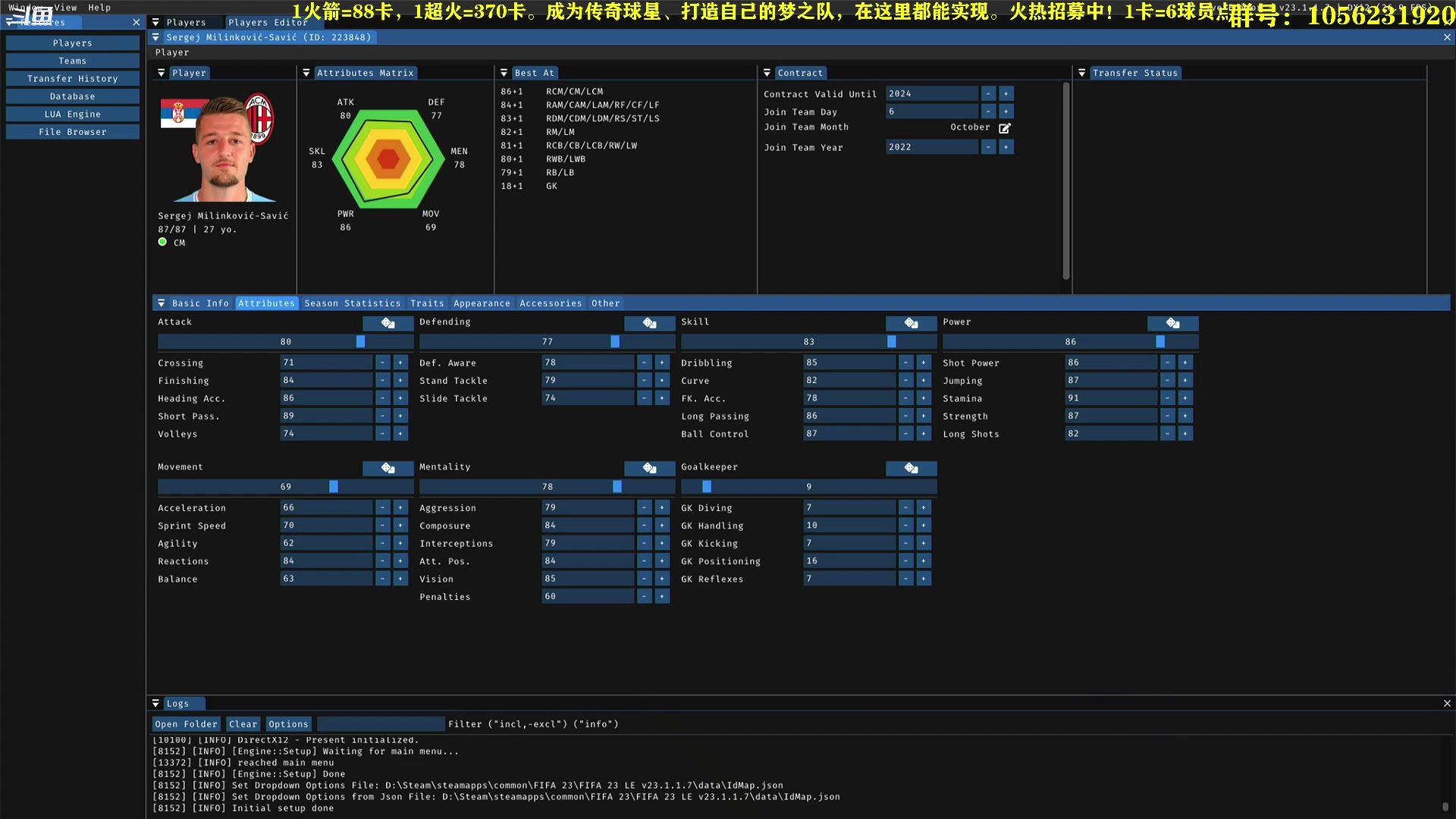Click the Contract panel scrollbar
The height and width of the screenshot is (819, 1456).
click(1065, 182)
